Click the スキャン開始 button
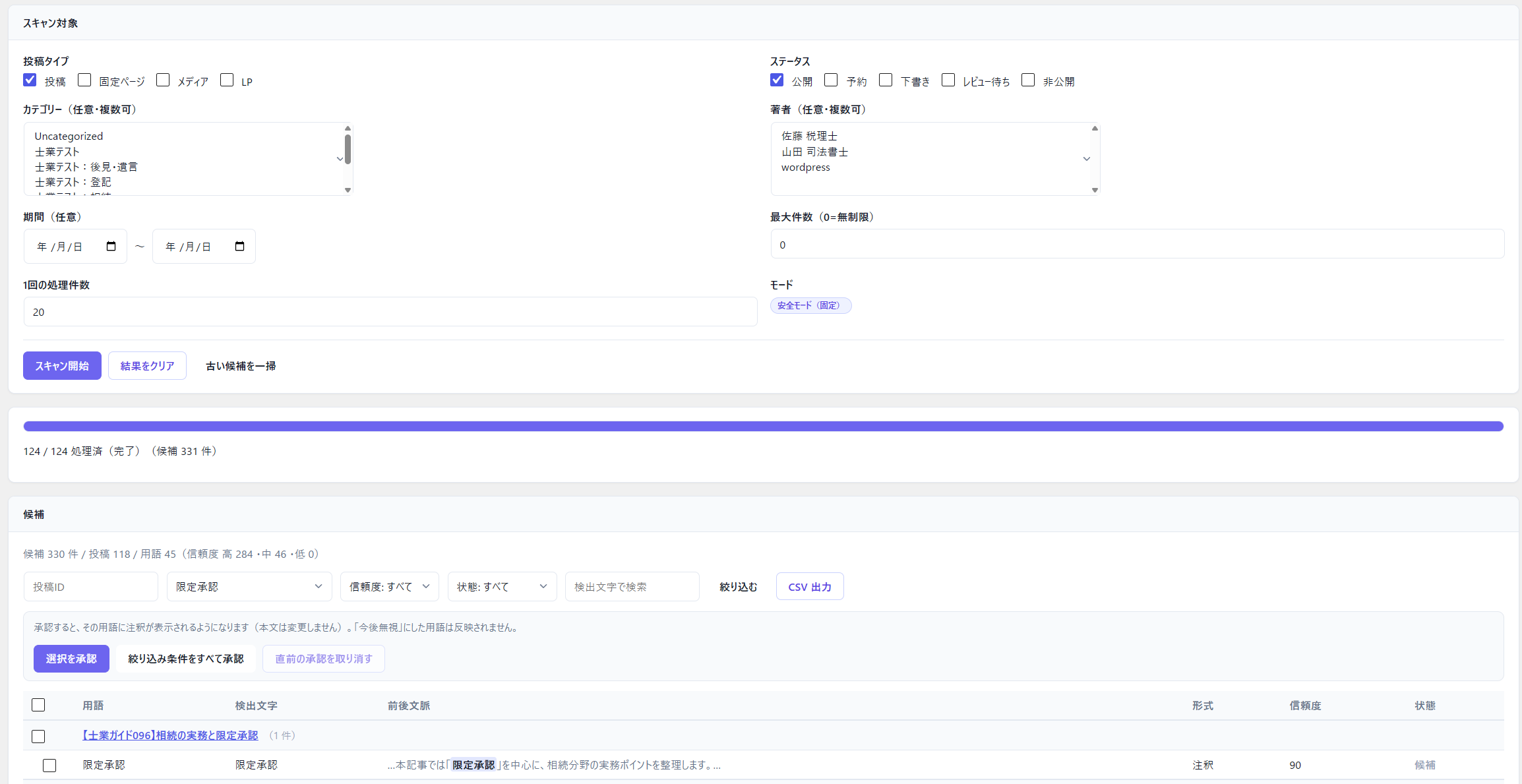 (62, 366)
